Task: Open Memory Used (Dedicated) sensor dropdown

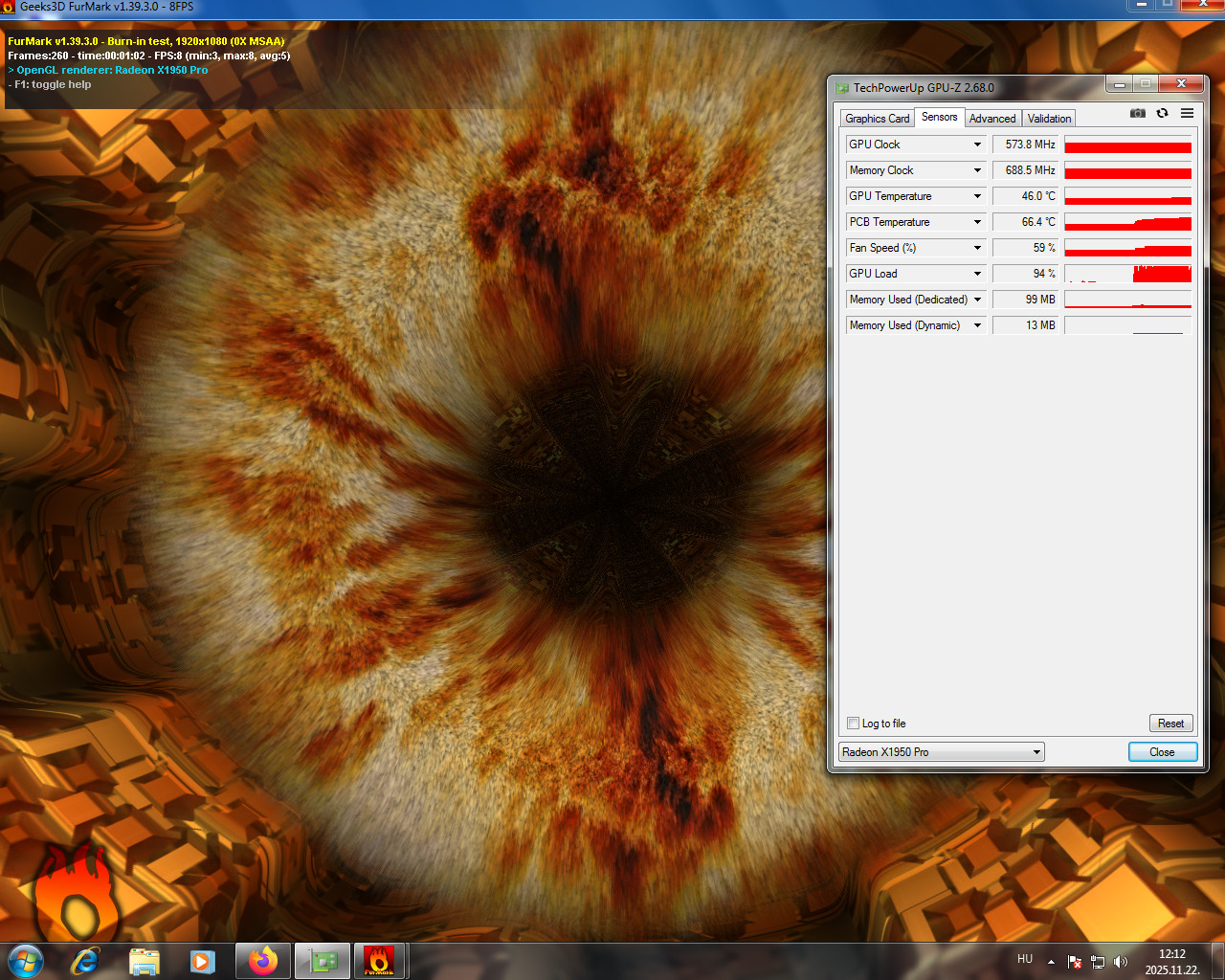Action: (x=977, y=300)
